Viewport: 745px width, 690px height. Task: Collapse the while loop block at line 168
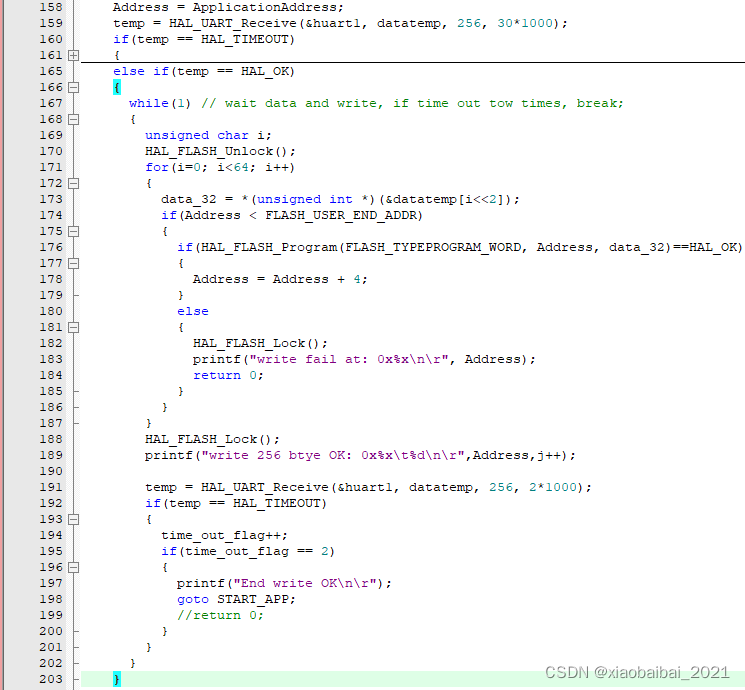[x=73, y=119]
